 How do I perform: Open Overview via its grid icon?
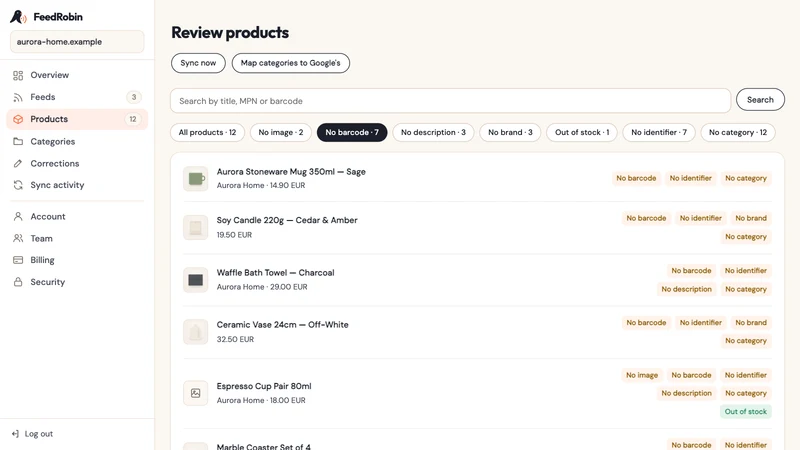point(18,76)
